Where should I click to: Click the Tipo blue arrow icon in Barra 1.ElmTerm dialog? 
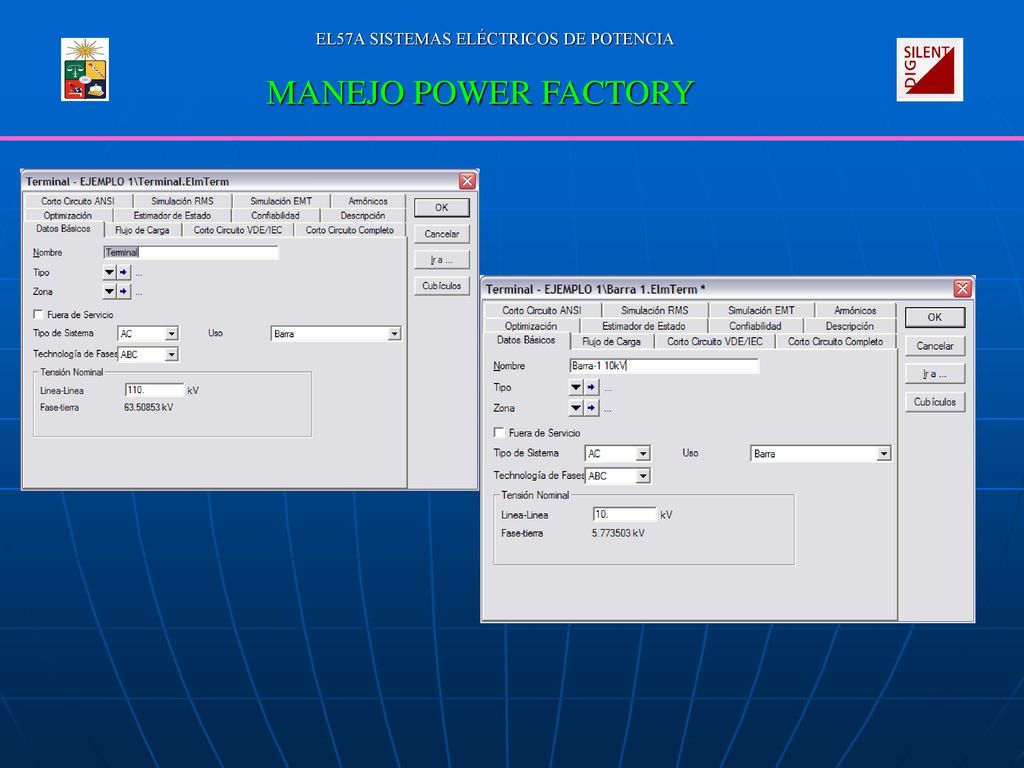pos(591,387)
